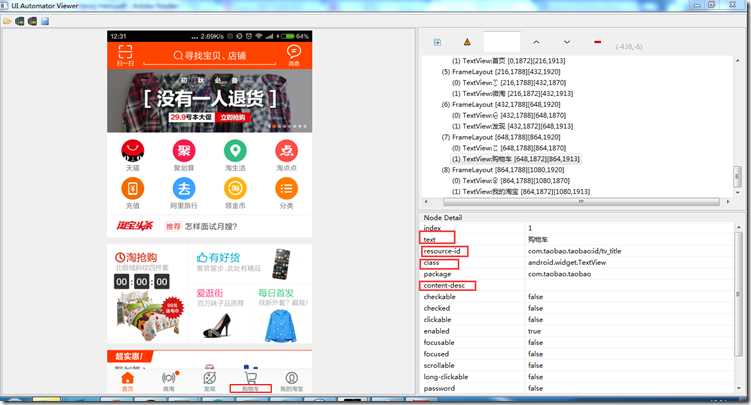The image size is (751, 405).
Task: Tap the black high heel shoe image
Action: click(216, 326)
